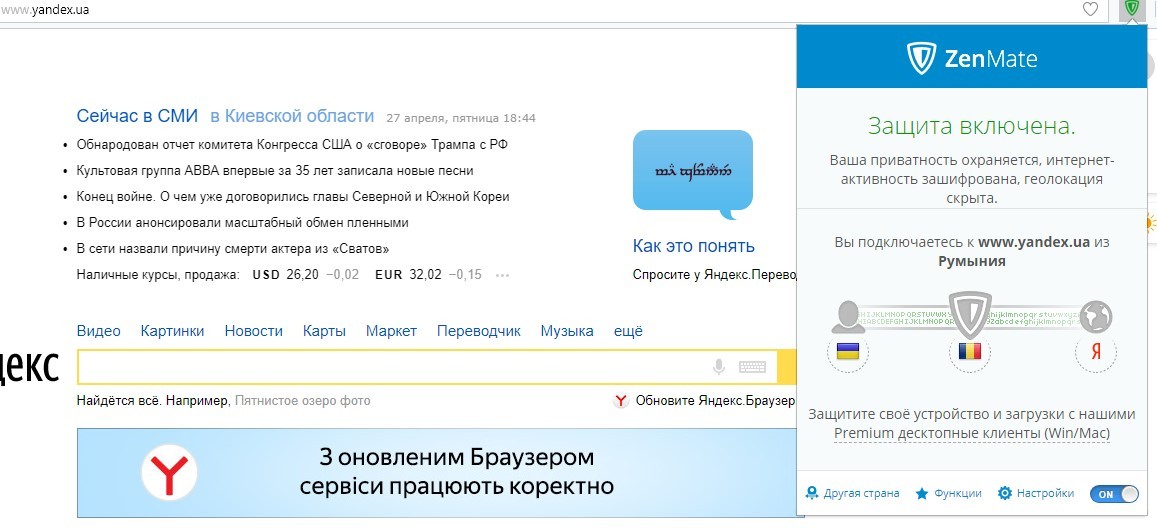The height and width of the screenshot is (528, 1157).
Task: Click the yellow search button beside input
Action: point(787,367)
